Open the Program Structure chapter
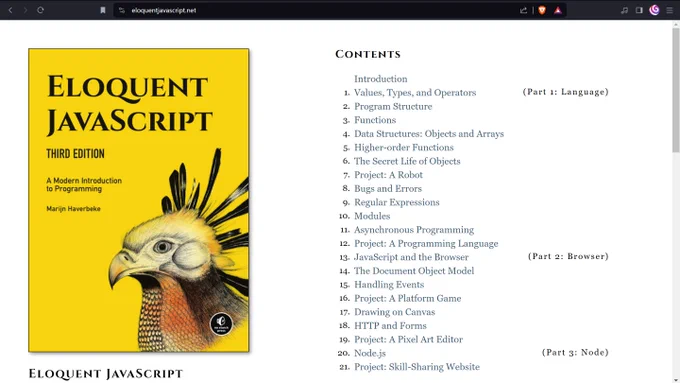The image size is (680, 383). [x=393, y=106]
